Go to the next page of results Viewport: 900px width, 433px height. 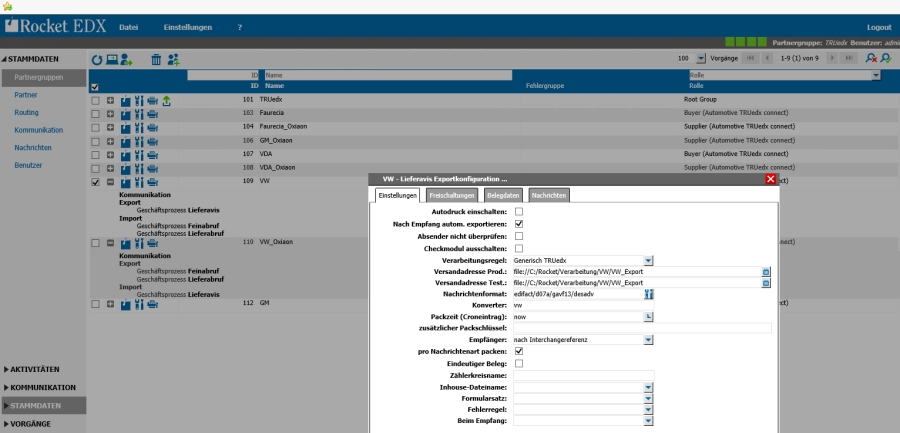[x=833, y=59]
